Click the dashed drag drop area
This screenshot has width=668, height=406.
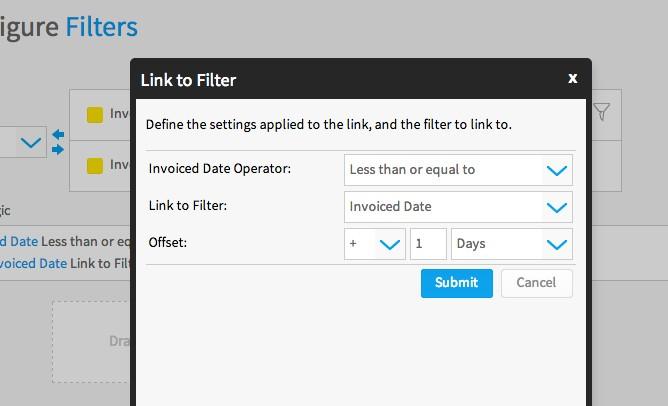(92, 342)
